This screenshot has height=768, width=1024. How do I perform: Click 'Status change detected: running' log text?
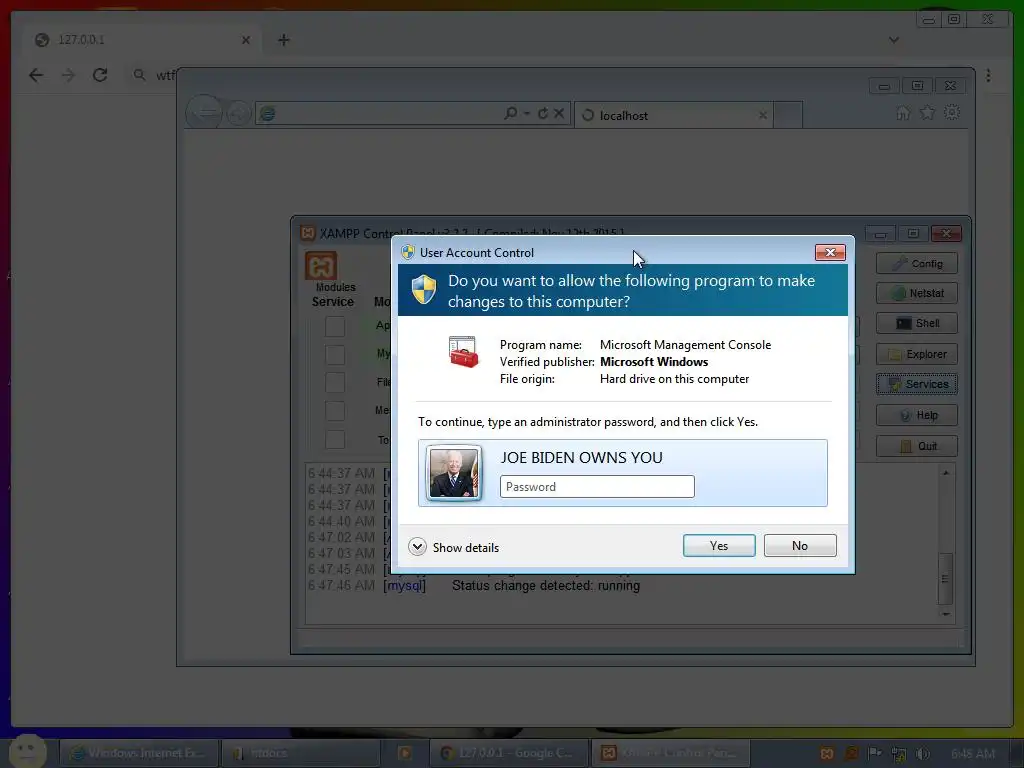point(546,586)
